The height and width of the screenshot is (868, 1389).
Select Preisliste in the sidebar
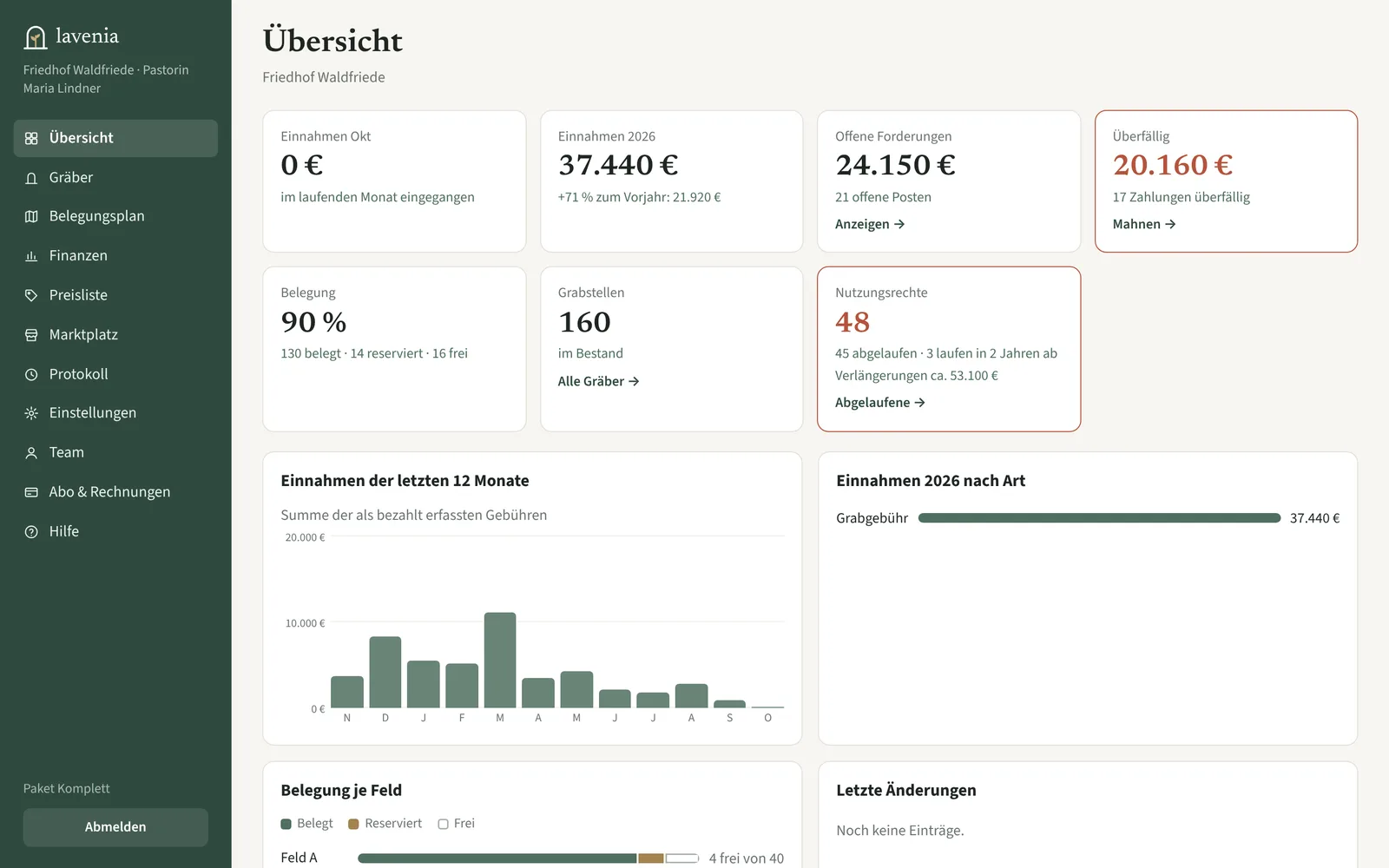click(115, 295)
